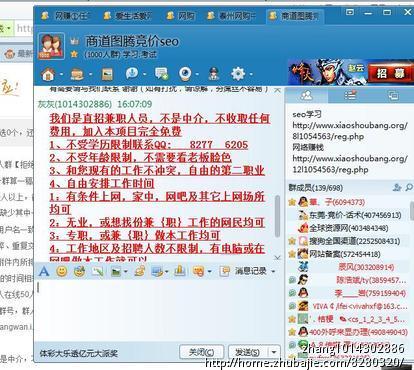Expand dropdown arrow beside settings gear

point(251,74)
